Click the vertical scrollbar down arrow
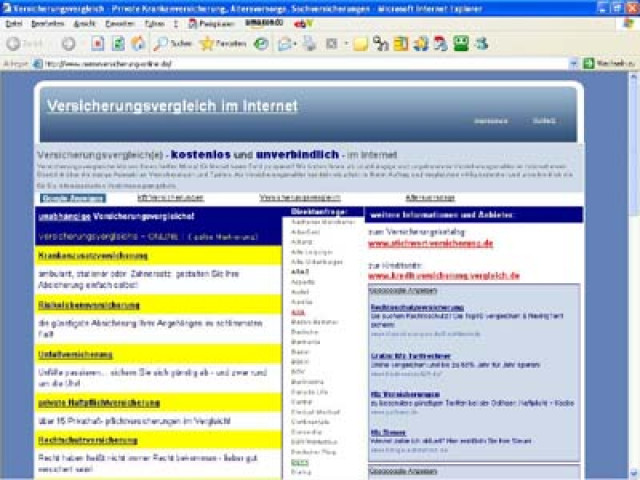 pyautogui.click(x=634, y=475)
